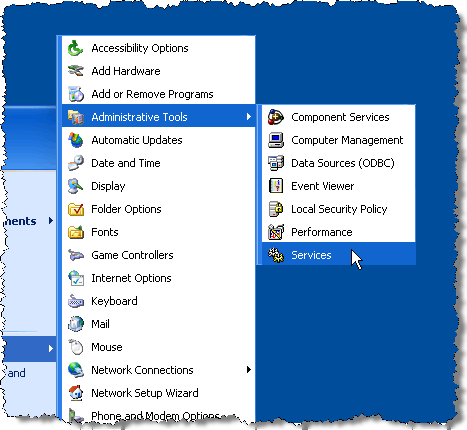Launch Event Viewer
Image resolution: width=467 pixels, height=430 pixels.
pyautogui.click(x=339, y=186)
